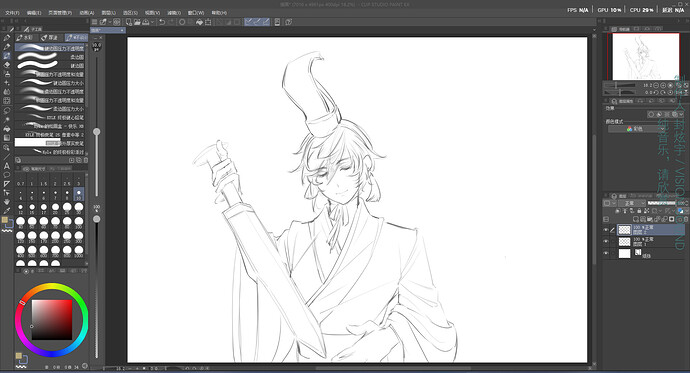Expand the effect dropdown arrow in Layer Property

click(x=681, y=114)
